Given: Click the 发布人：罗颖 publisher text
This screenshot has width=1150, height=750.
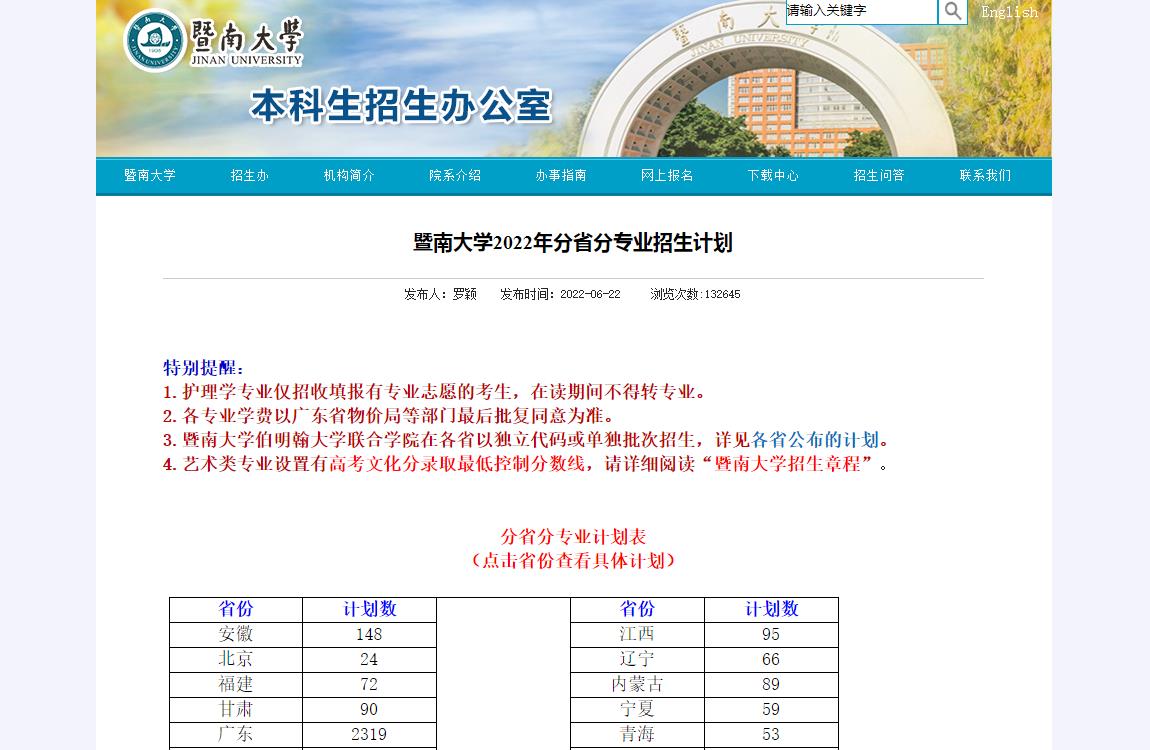Looking at the screenshot, I should (x=440, y=294).
